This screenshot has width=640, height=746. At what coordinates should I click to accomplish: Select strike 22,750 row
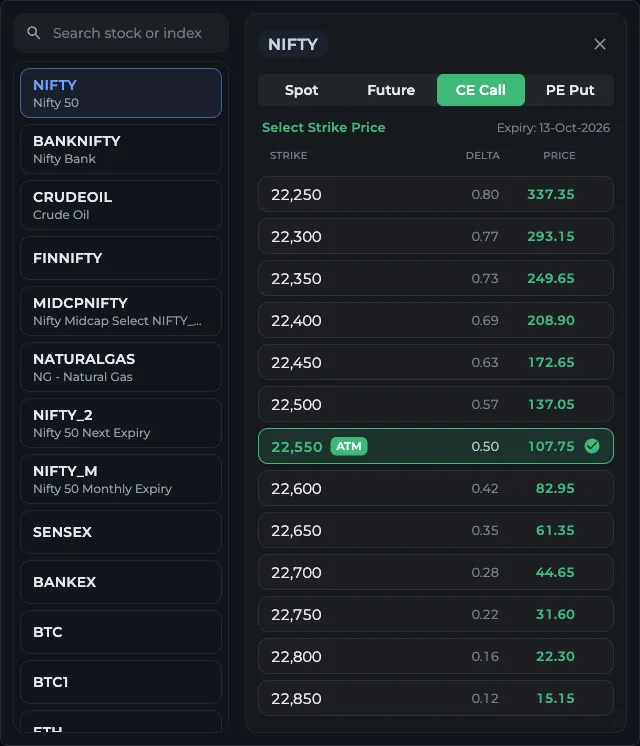436,614
